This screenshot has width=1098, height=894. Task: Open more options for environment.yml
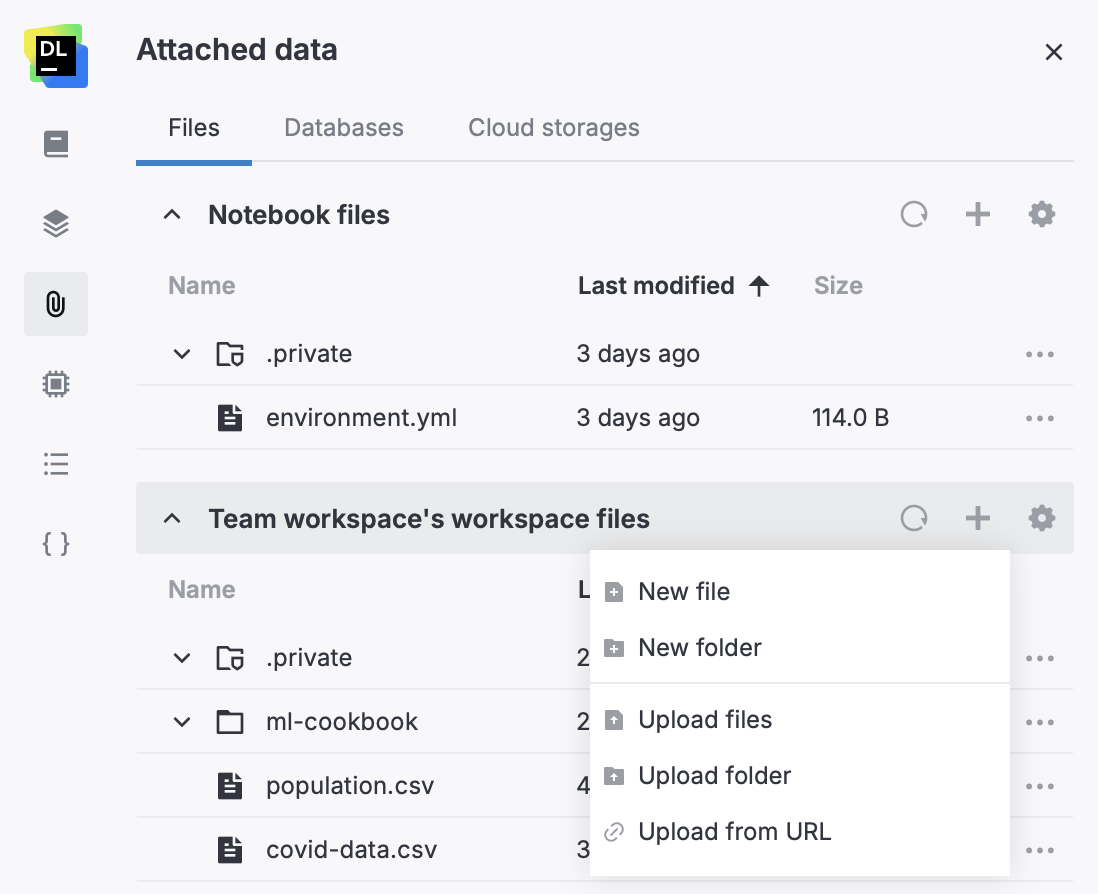(x=1040, y=418)
